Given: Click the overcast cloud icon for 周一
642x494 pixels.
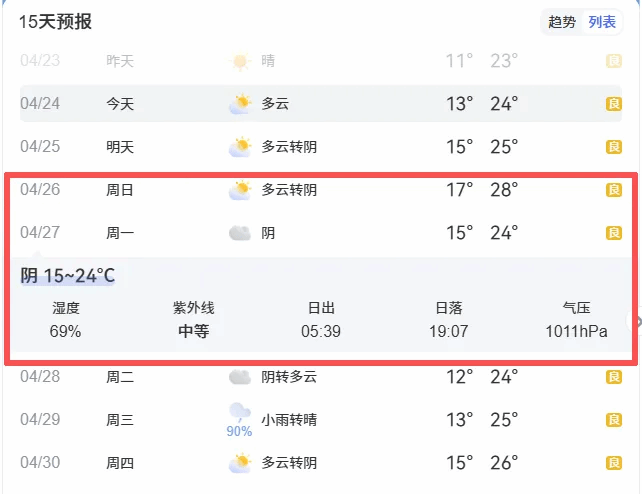Looking at the screenshot, I should point(240,233).
